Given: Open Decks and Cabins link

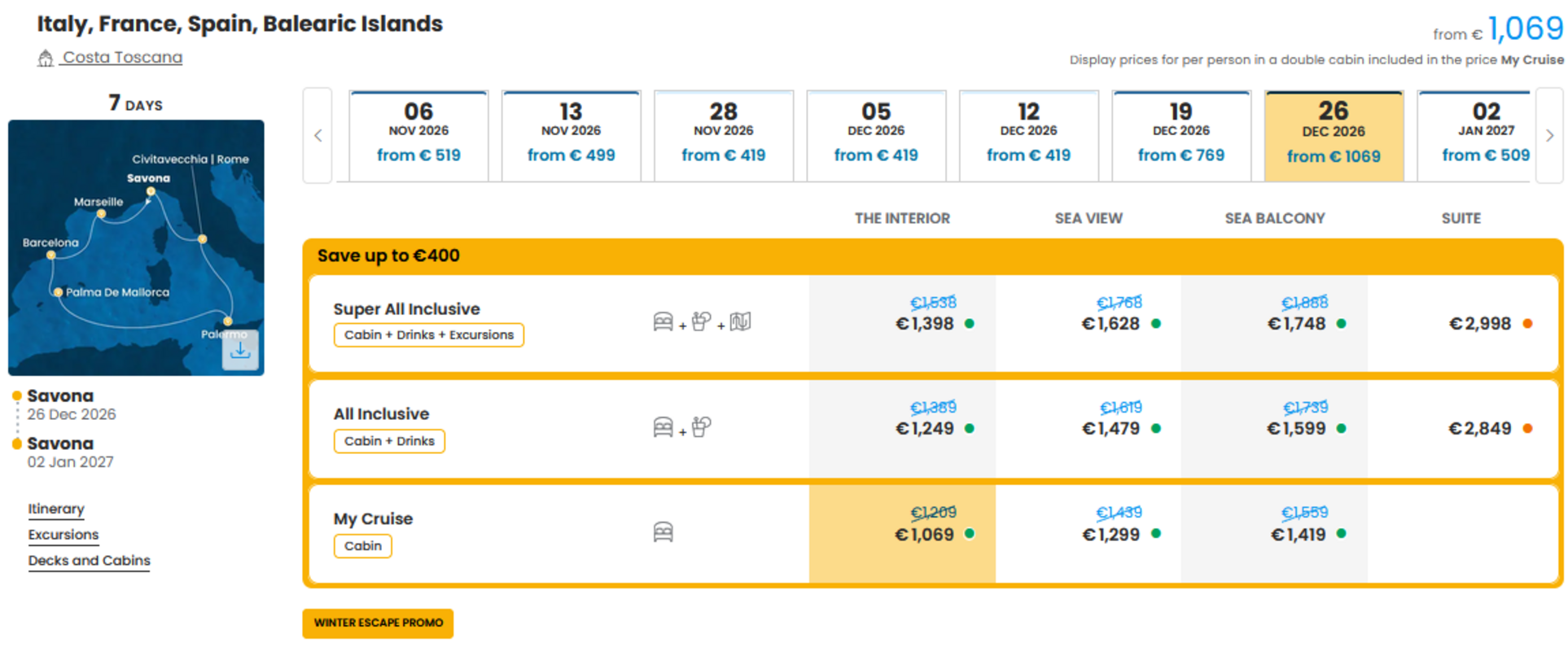Looking at the screenshot, I should pyautogui.click(x=90, y=561).
